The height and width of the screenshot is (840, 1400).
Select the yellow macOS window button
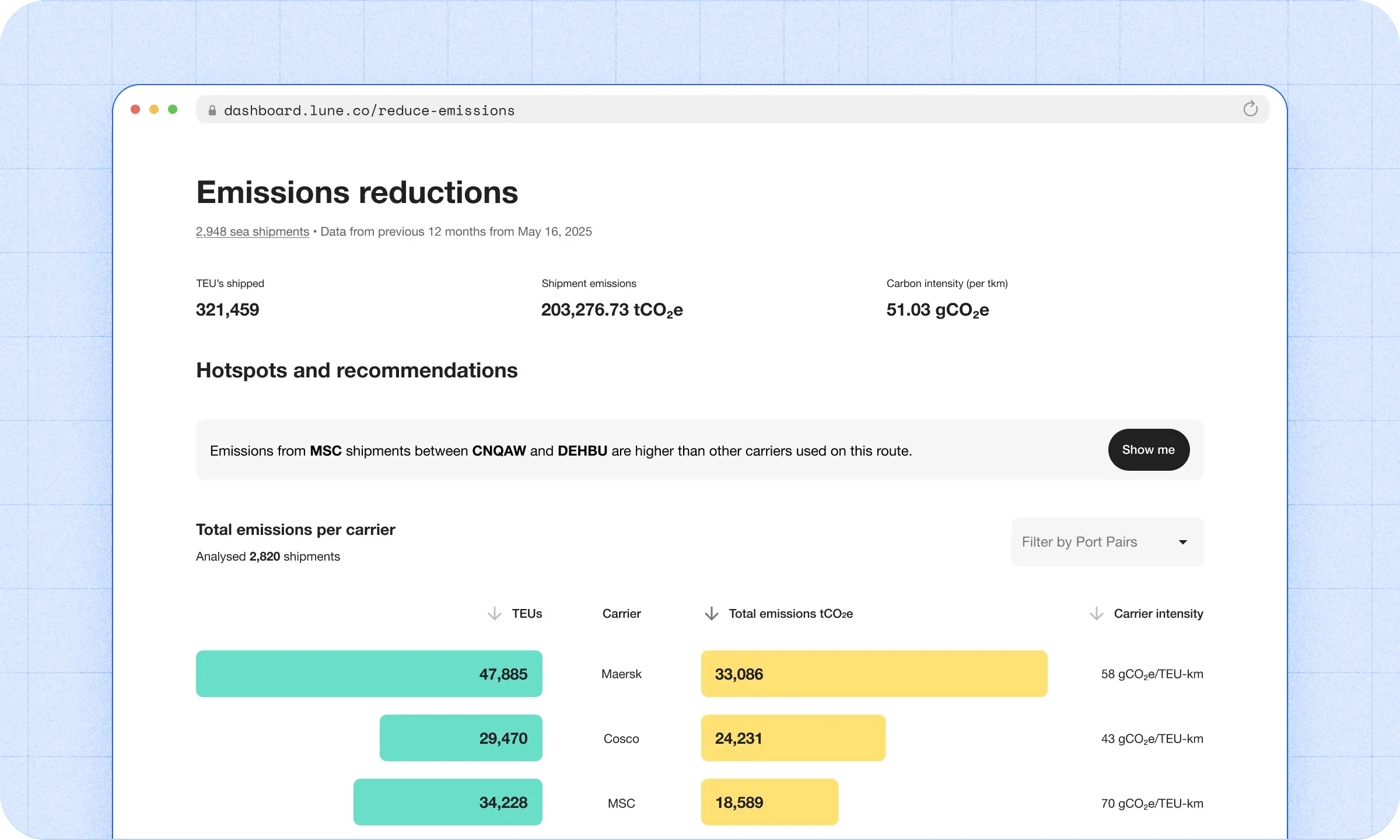pos(155,109)
